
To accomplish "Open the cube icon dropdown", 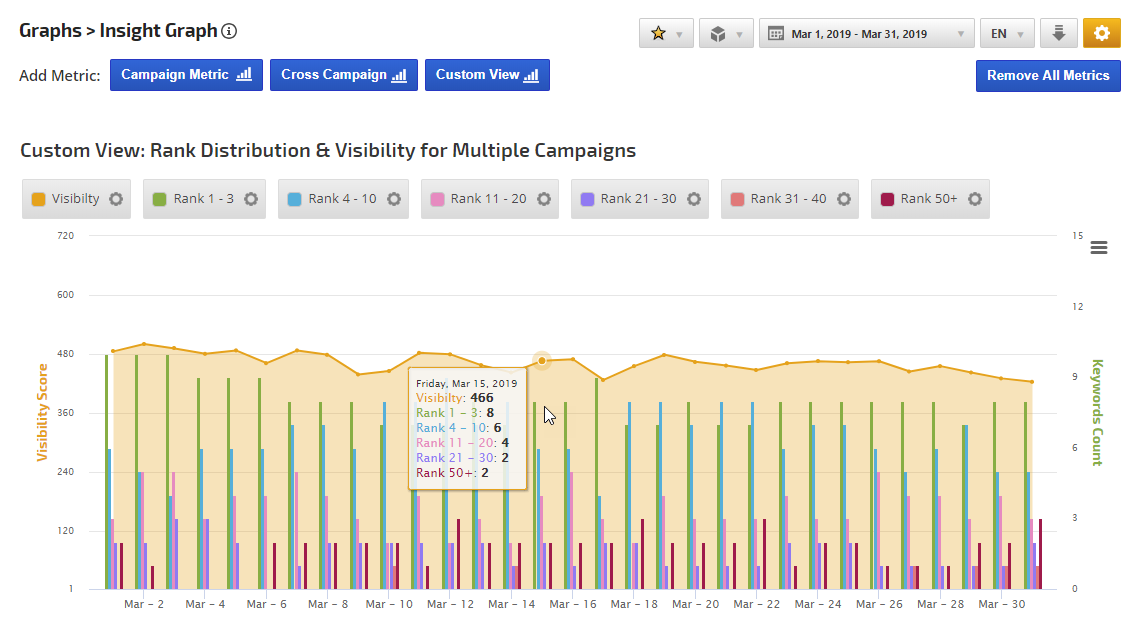I will pyautogui.click(x=726, y=33).
